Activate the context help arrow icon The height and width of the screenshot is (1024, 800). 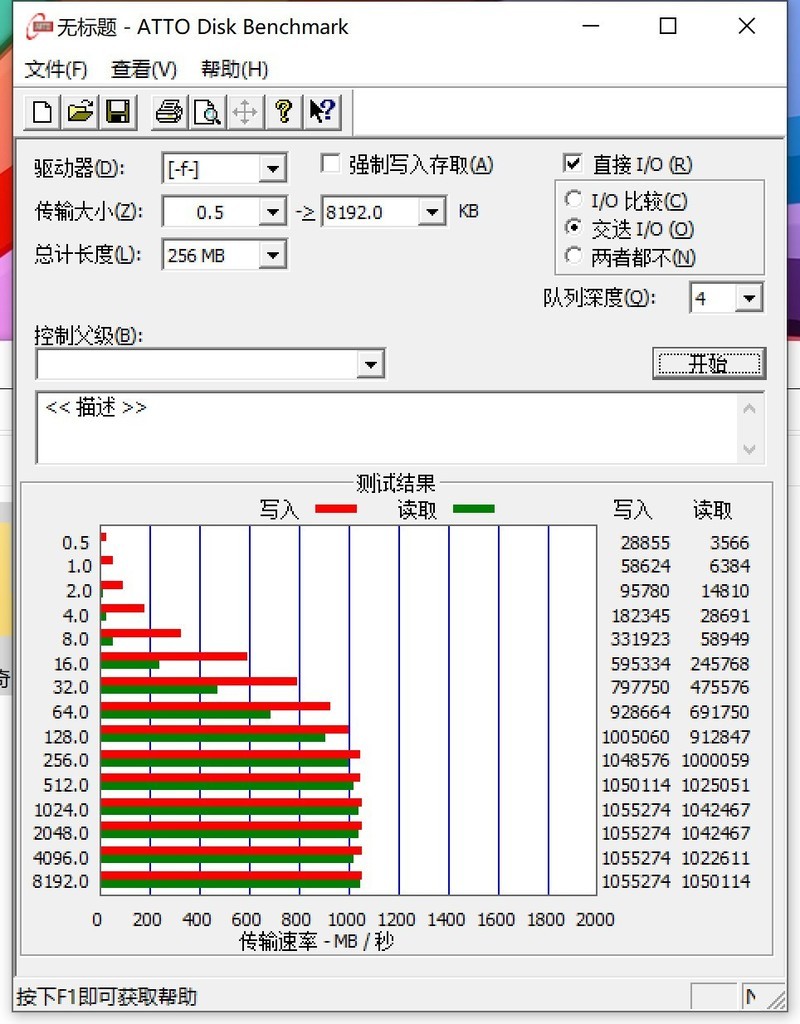[321, 112]
